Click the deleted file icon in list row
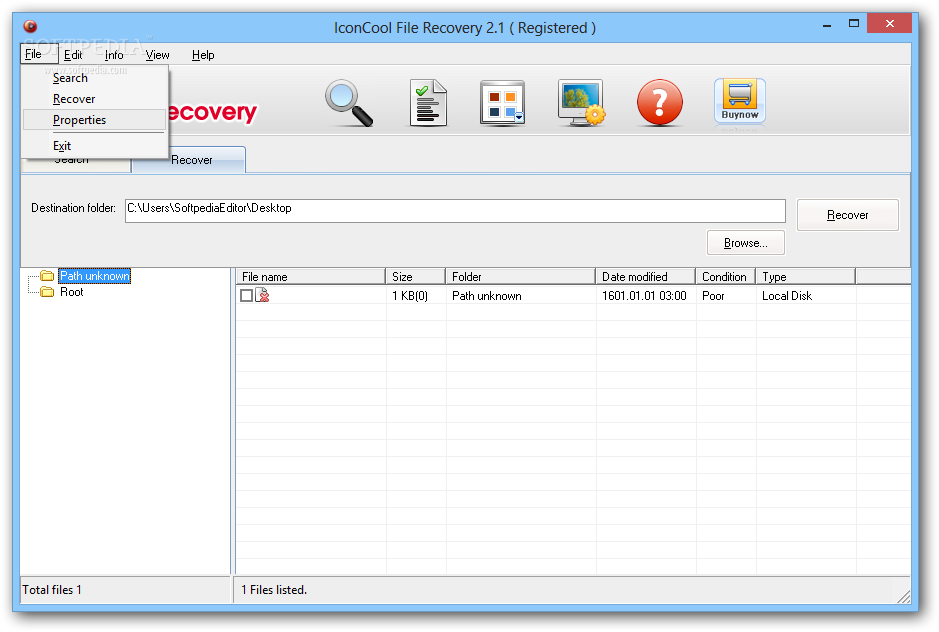This screenshot has height=632, width=939. (262, 295)
